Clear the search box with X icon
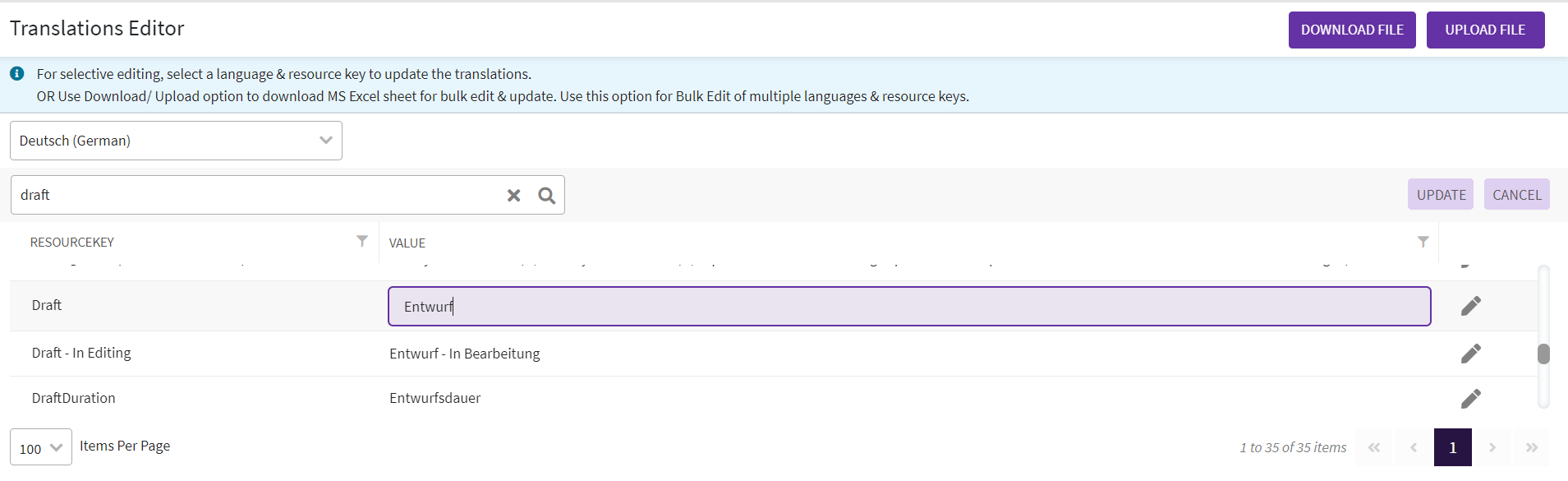 click(x=513, y=196)
